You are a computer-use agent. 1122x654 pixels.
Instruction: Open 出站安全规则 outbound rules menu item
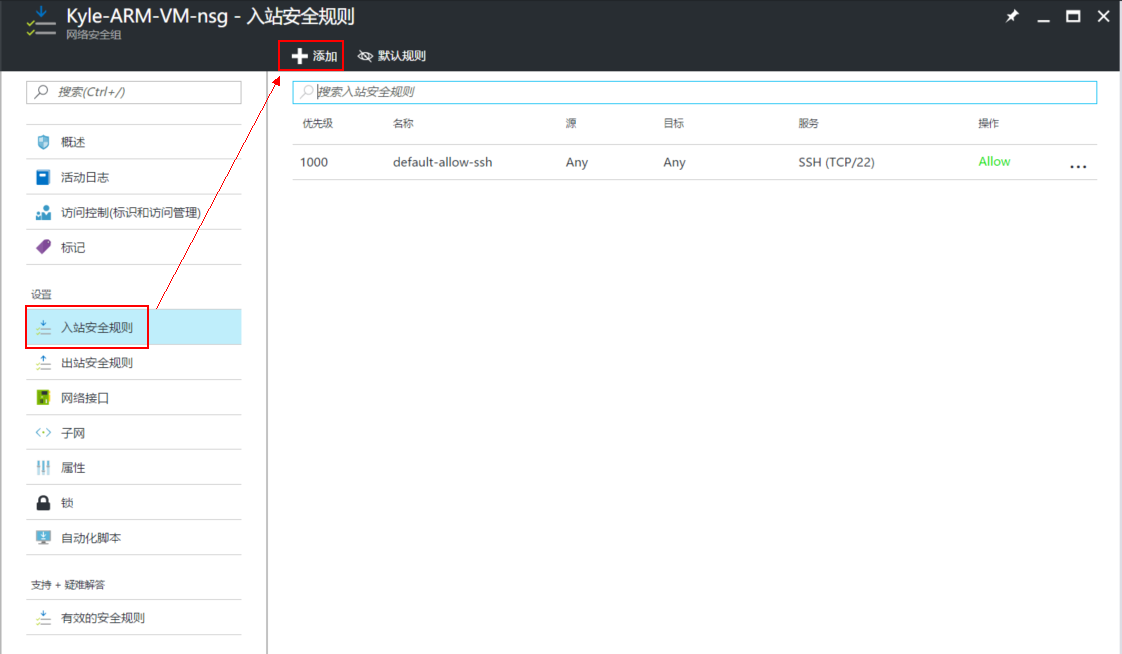tap(96, 363)
